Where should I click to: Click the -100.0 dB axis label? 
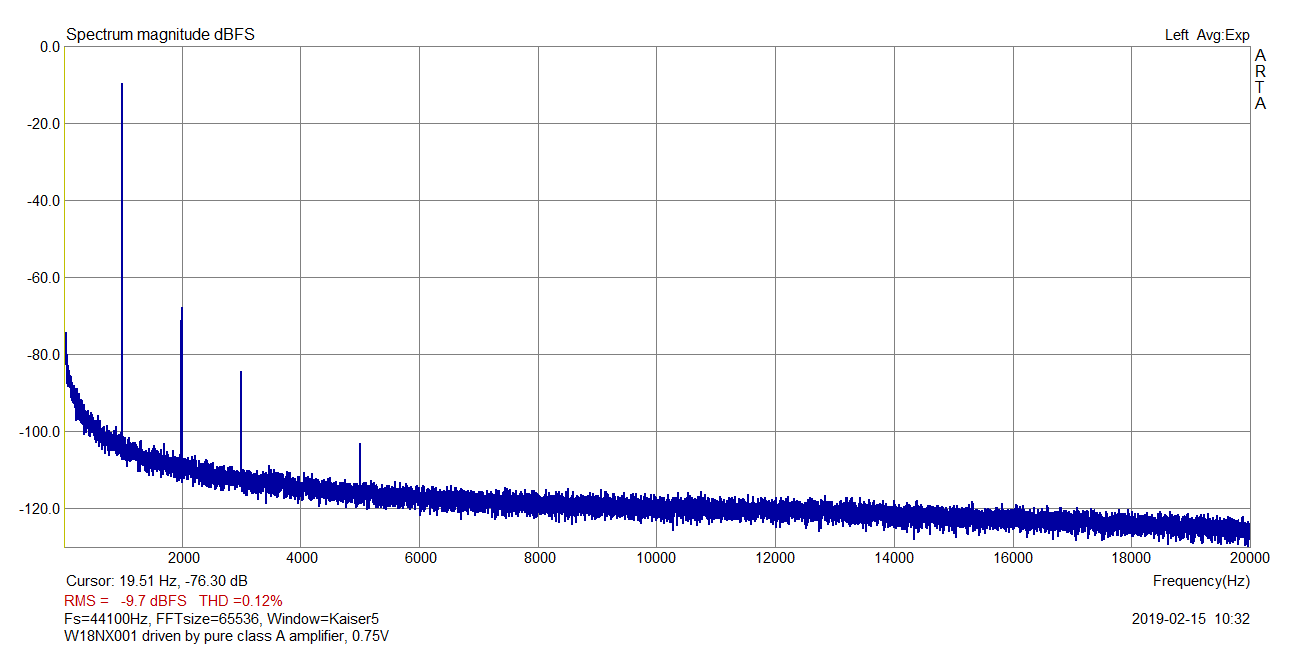tap(42, 432)
